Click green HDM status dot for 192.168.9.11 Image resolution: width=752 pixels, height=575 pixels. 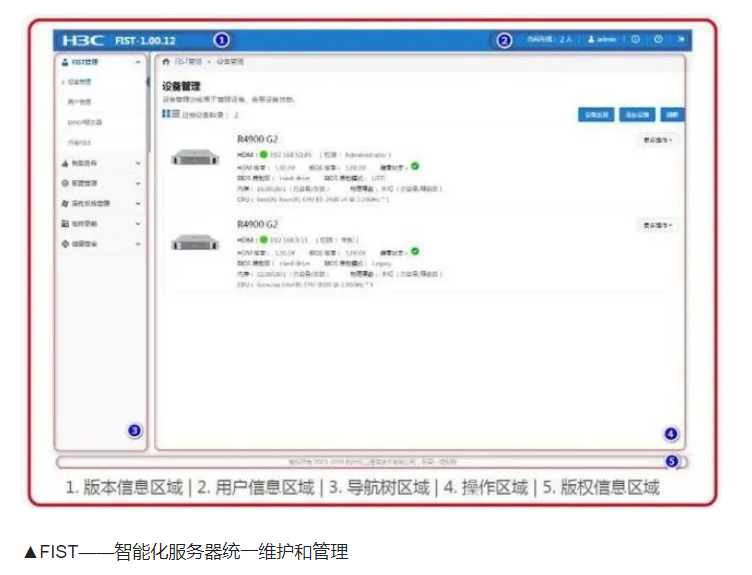[x=263, y=239]
